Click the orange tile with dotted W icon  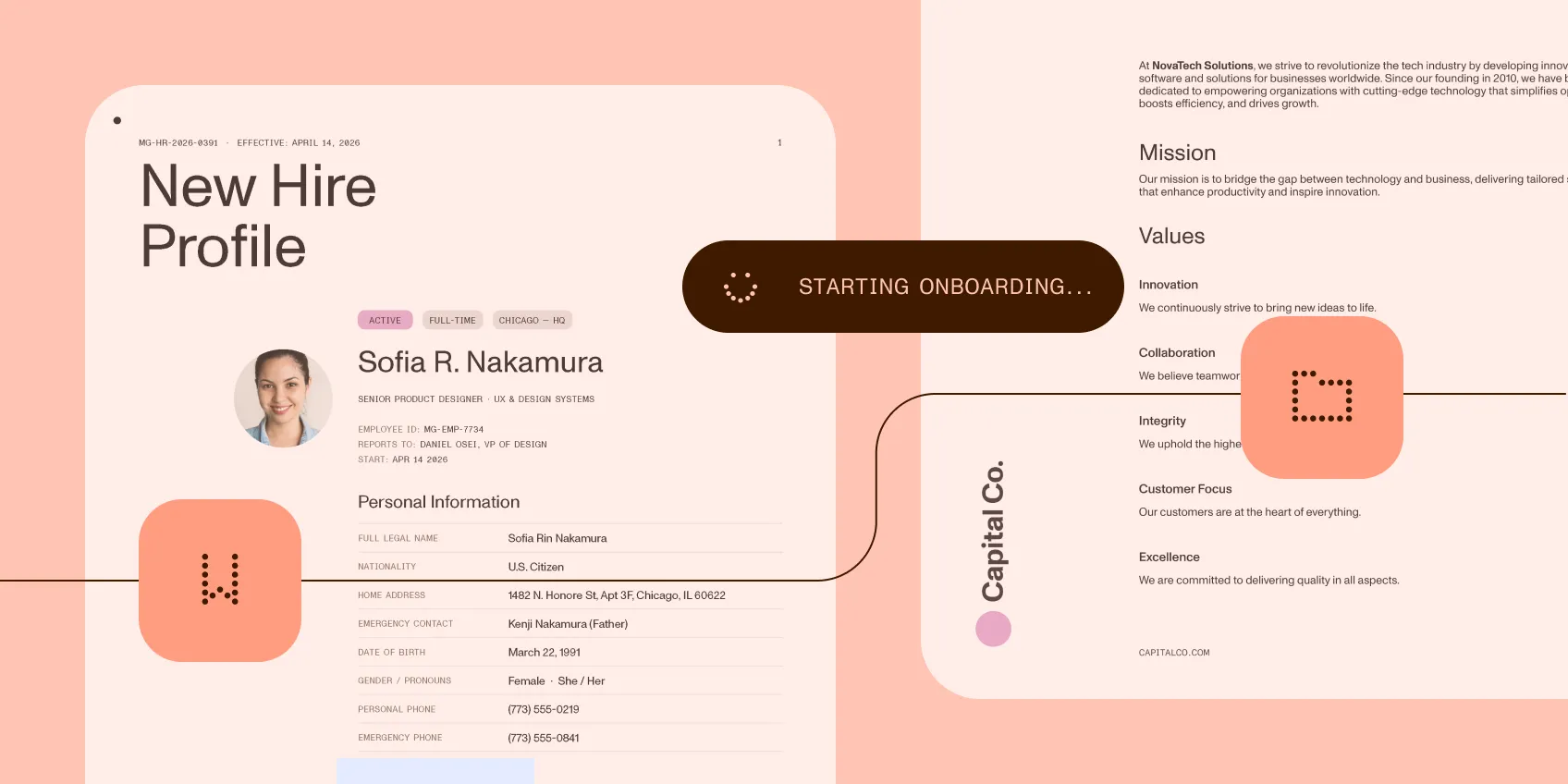point(220,581)
